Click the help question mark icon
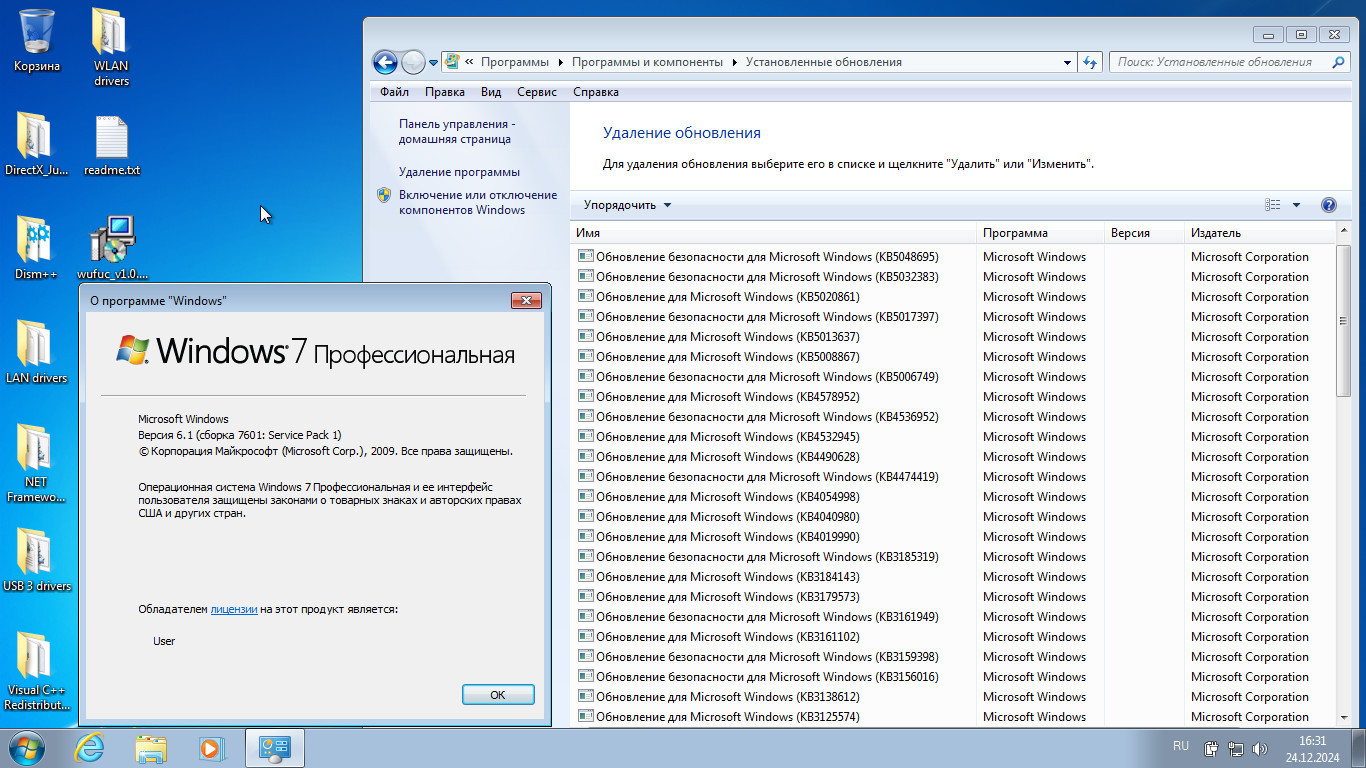1366x768 pixels. (x=1328, y=205)
